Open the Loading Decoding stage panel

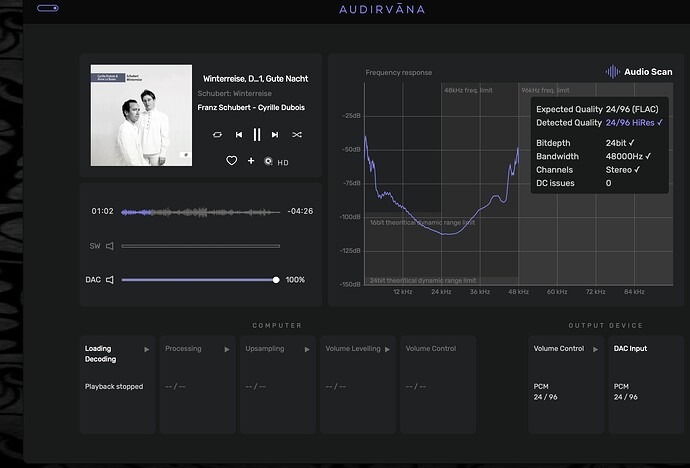click(116, 382)
